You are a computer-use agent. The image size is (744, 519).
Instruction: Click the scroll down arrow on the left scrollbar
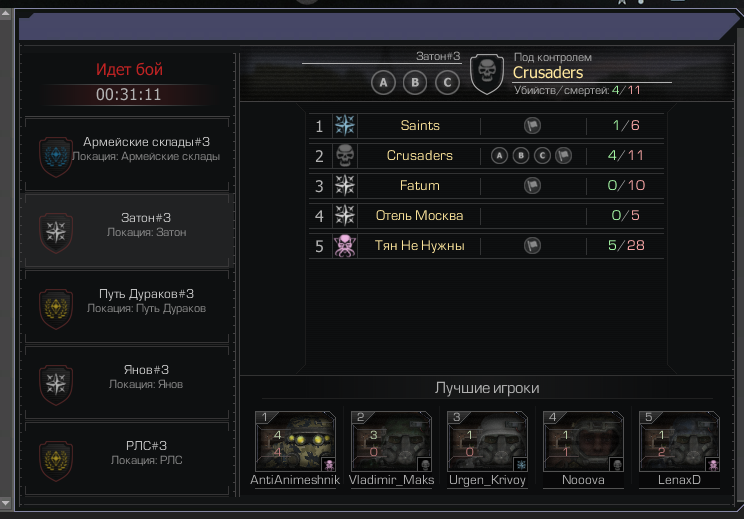5,503
